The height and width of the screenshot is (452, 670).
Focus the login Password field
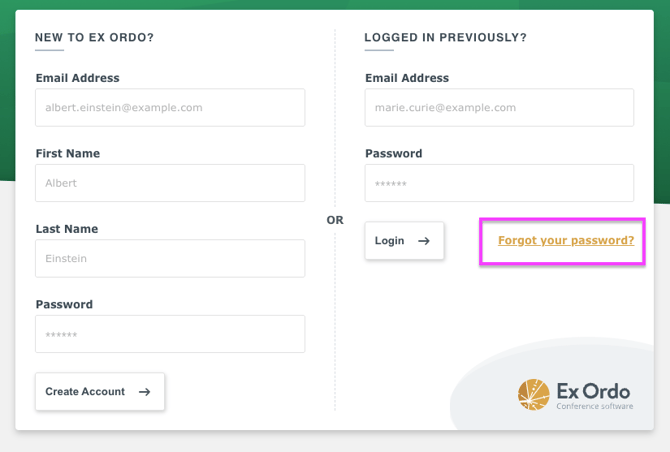[x=499, y=183]
